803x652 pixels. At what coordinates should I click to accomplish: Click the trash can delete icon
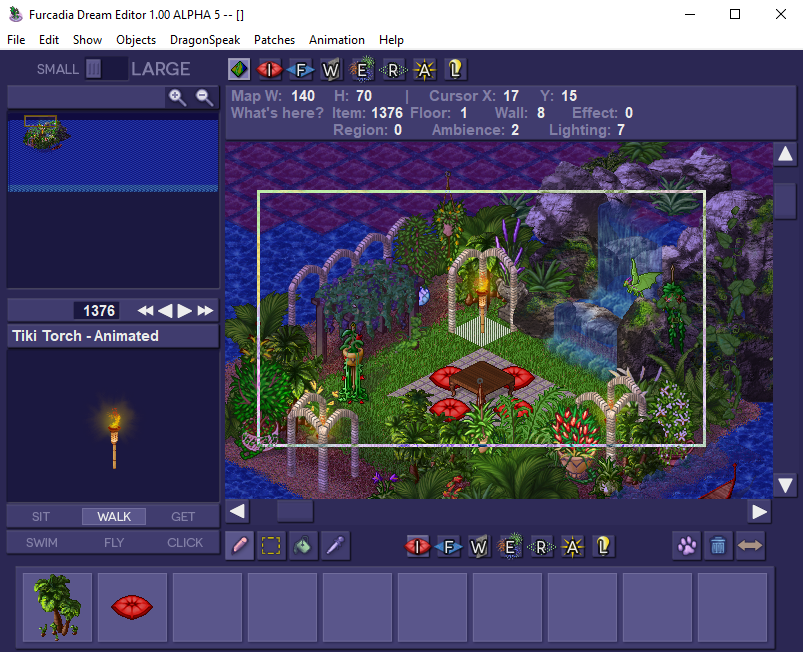(718, 545)
